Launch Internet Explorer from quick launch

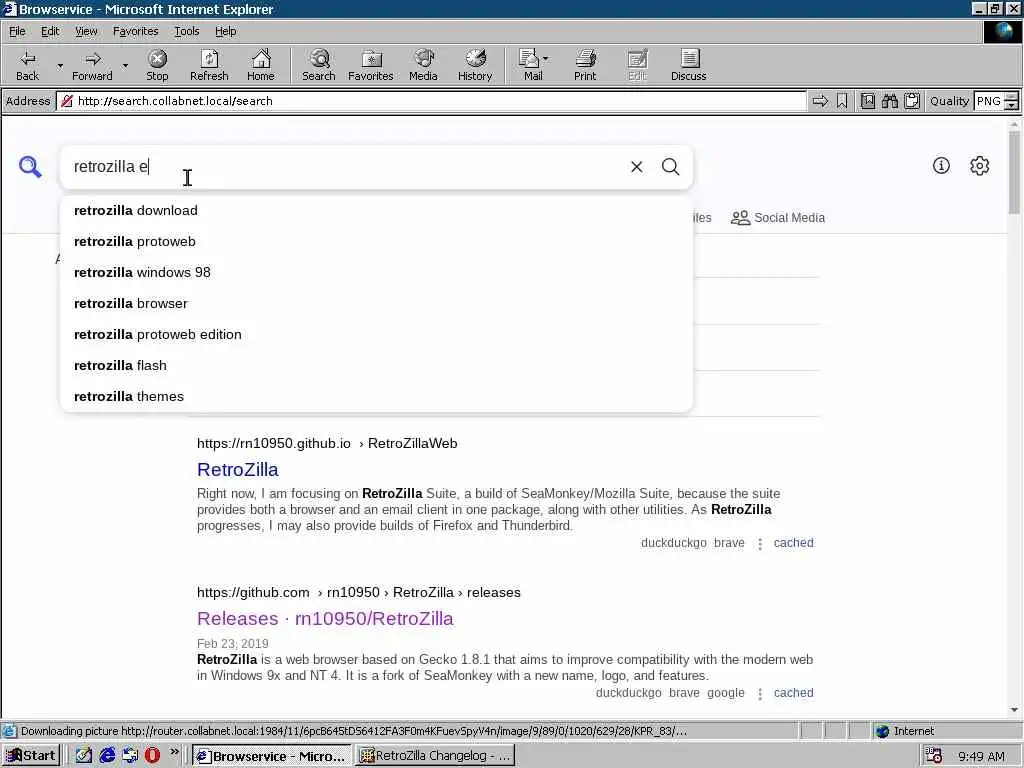tap(107, 756)
